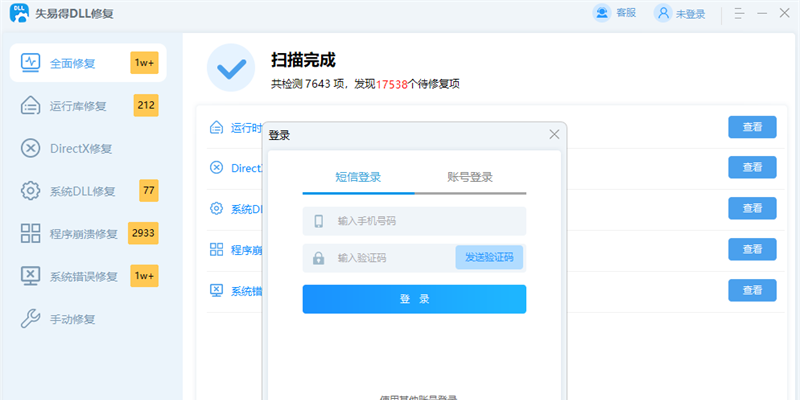The width and height of the screenshot is (800, 400).
Task: Click the blue 登 录 button
Action: click(414, 299)
